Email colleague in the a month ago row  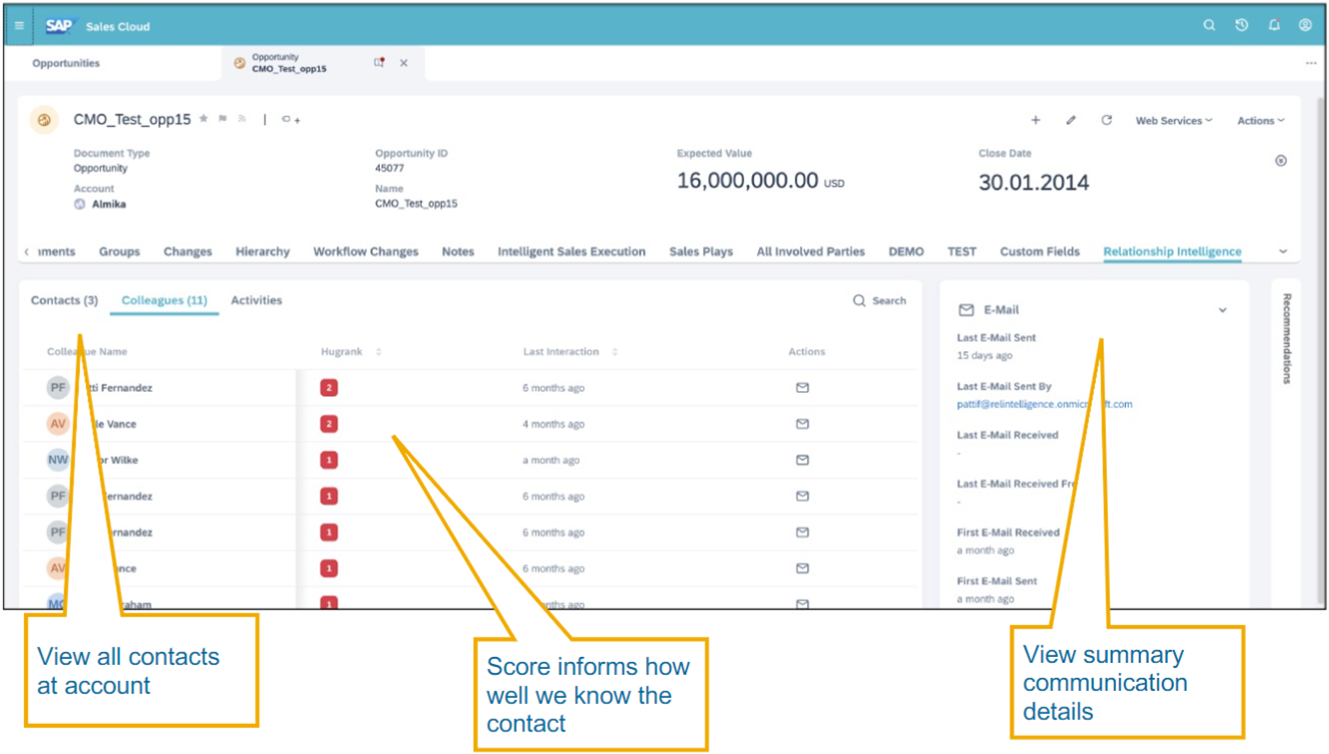802,460
